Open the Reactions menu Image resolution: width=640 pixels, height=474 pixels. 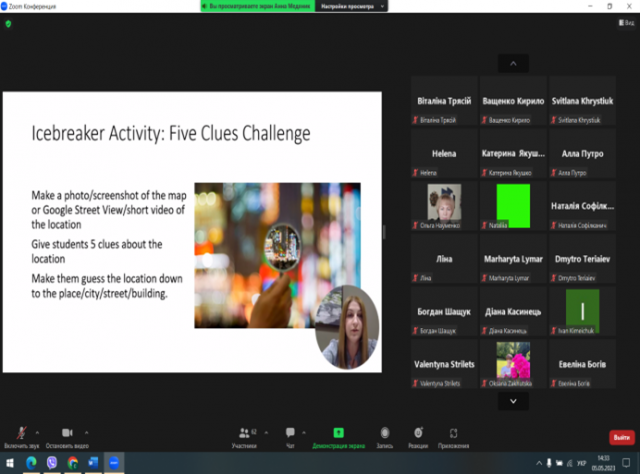tap(418, 433)
